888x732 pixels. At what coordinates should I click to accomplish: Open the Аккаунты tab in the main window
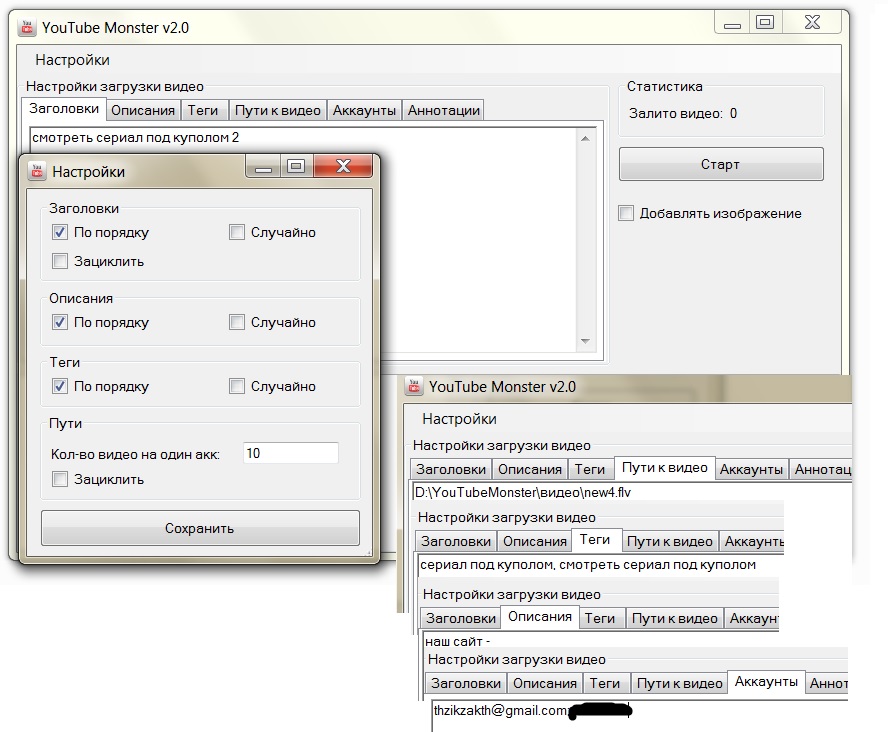364,110
